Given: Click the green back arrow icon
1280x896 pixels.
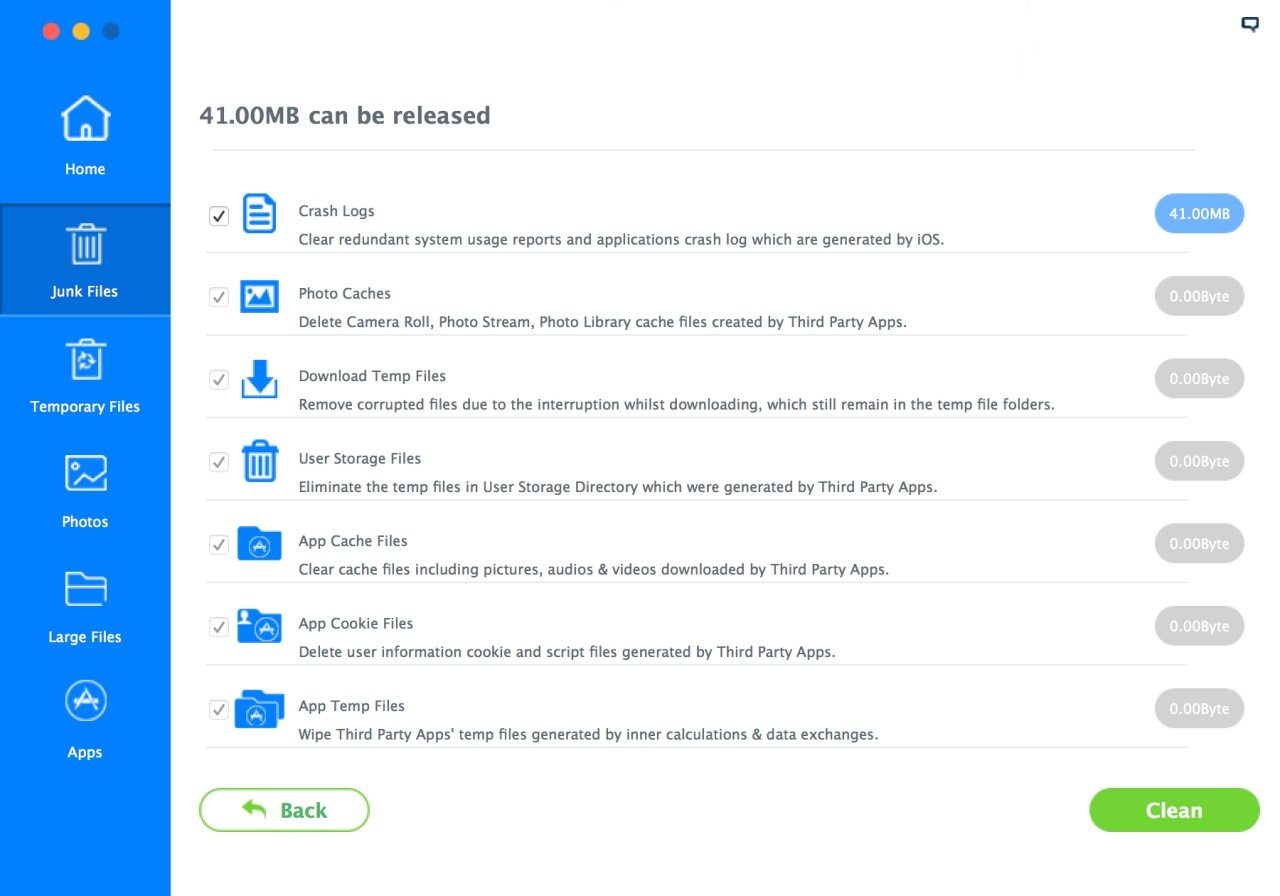Looking at the screenshot, I should 254,808.
